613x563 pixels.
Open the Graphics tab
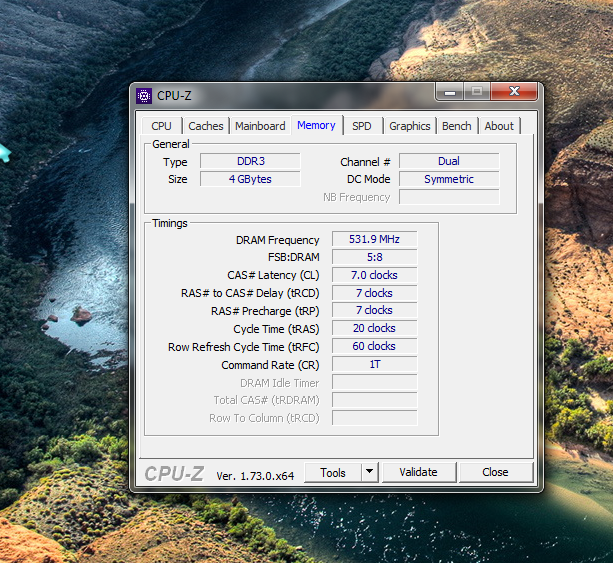410,126
